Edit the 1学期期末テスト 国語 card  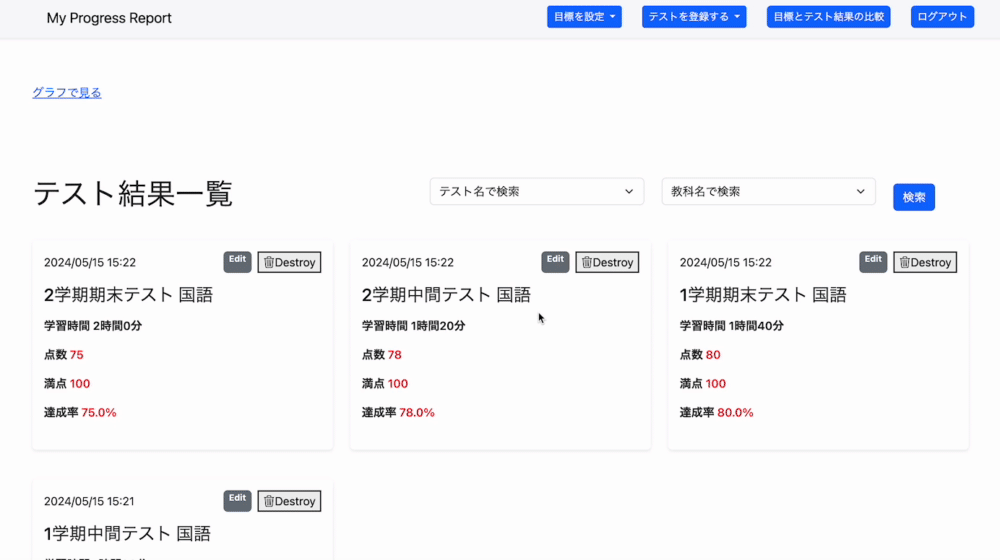coord(873,262)
